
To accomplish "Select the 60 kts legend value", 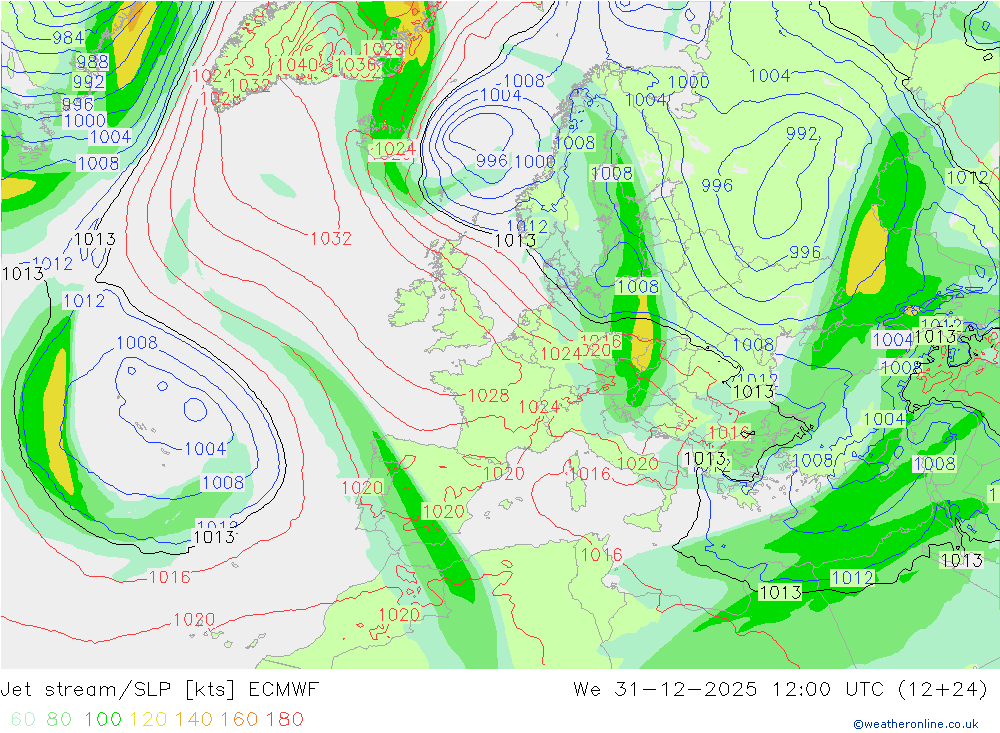I will point(23,719).
